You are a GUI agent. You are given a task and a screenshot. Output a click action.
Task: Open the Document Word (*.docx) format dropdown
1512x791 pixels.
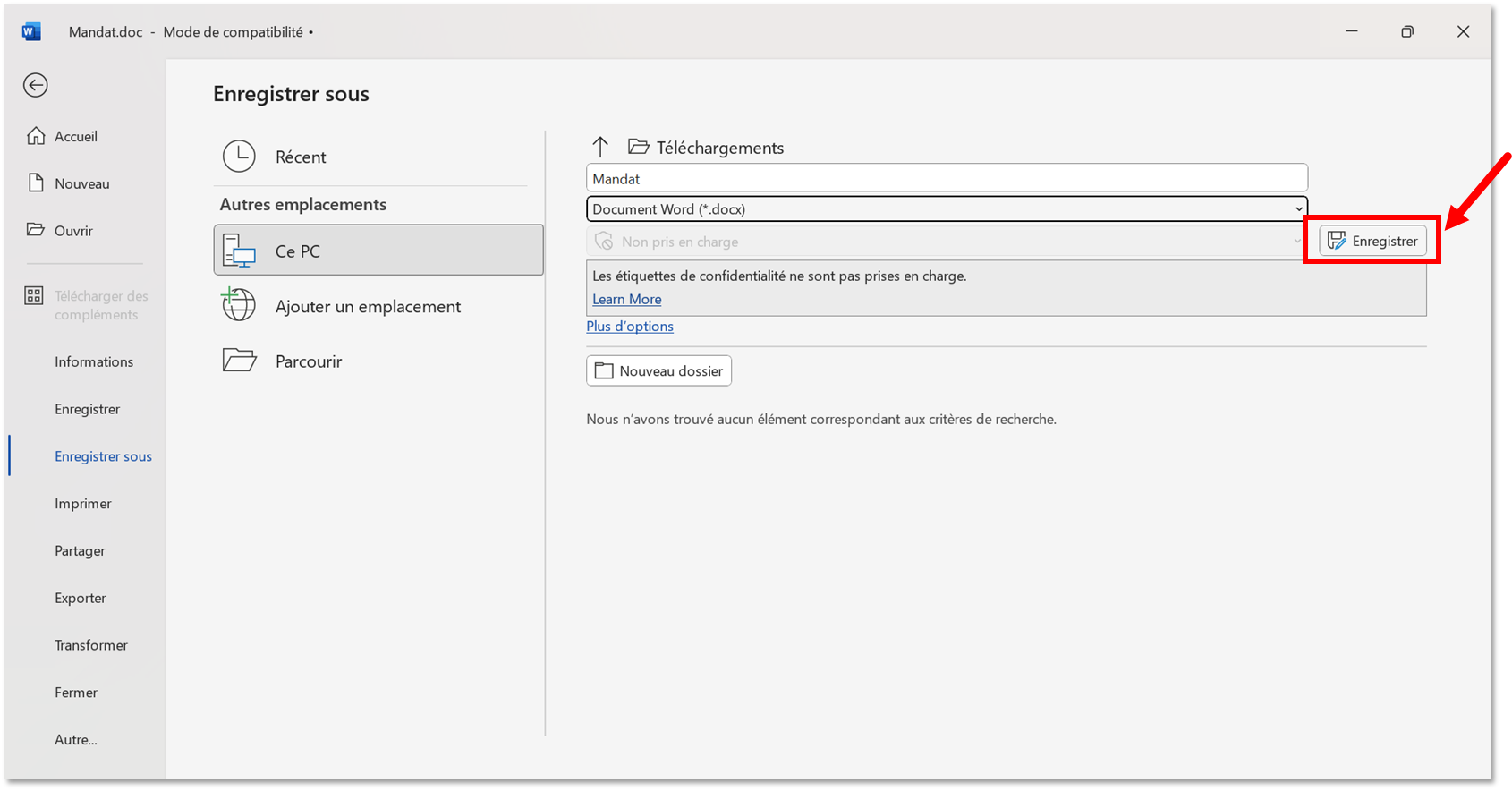[x=947, y=208]
